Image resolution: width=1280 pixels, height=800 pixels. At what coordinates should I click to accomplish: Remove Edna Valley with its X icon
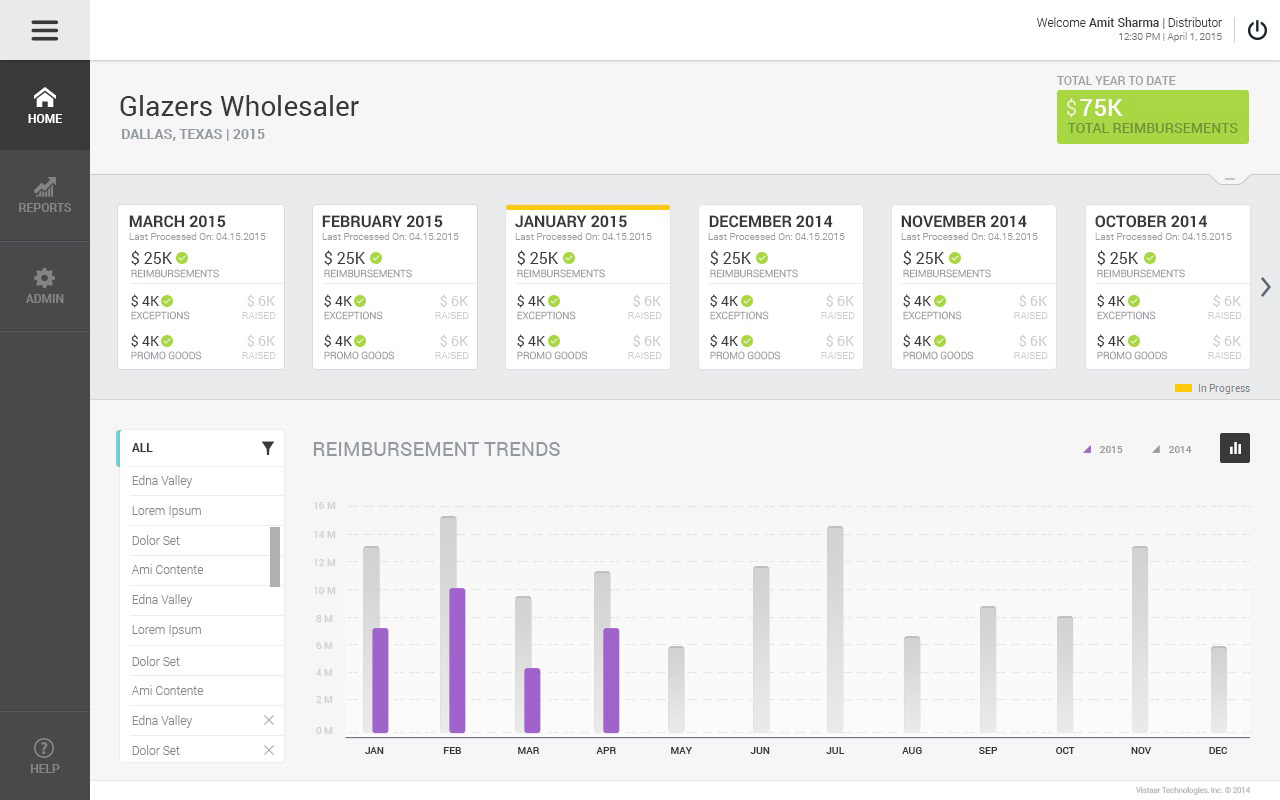click(x=268, y=720)
